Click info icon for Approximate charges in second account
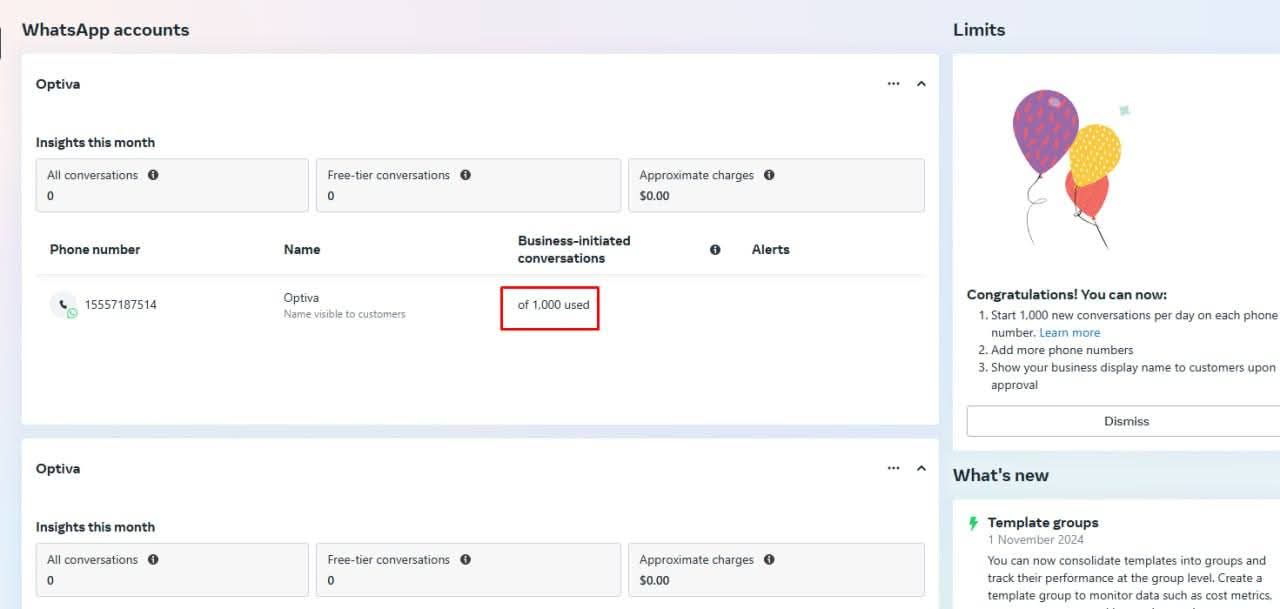1280x609 pixels. (x=769, y=560)
